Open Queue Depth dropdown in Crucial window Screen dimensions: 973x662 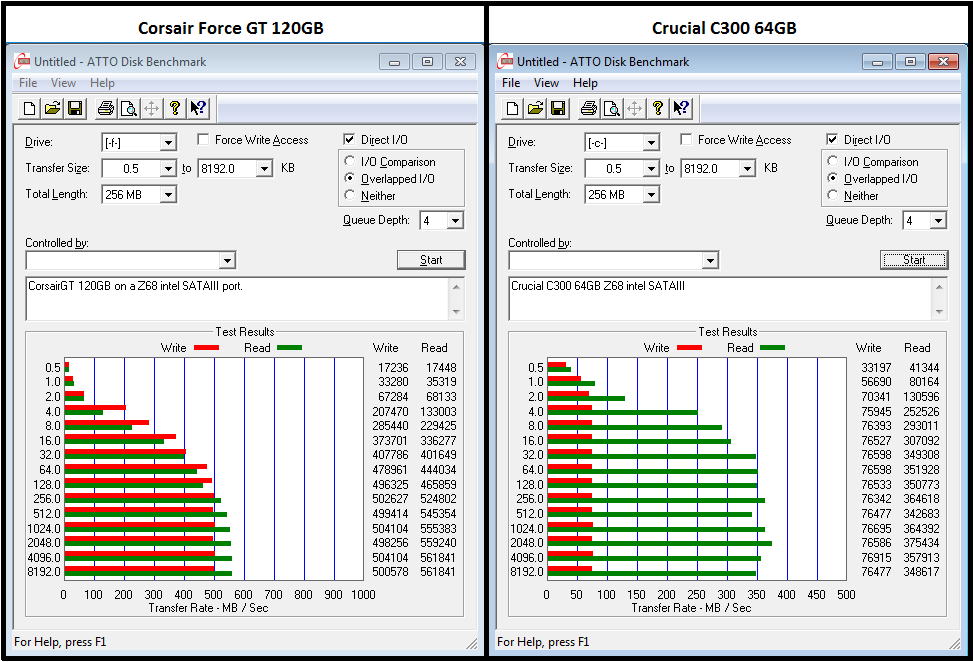(x=938, y=220)
